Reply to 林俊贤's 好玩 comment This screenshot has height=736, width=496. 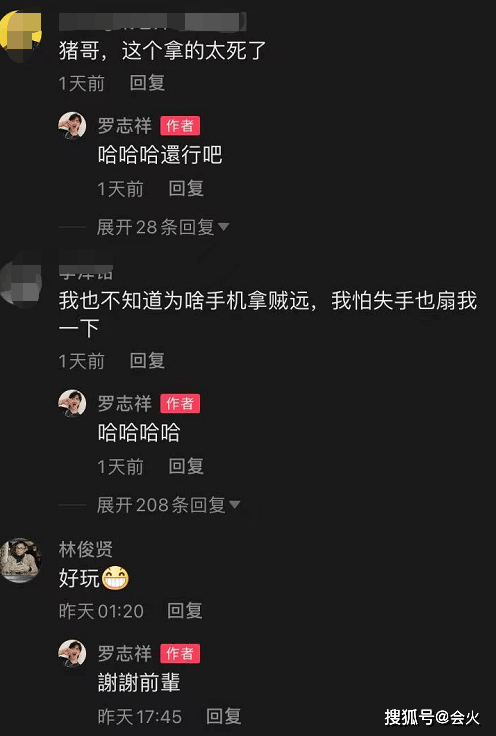pos(184,611)
